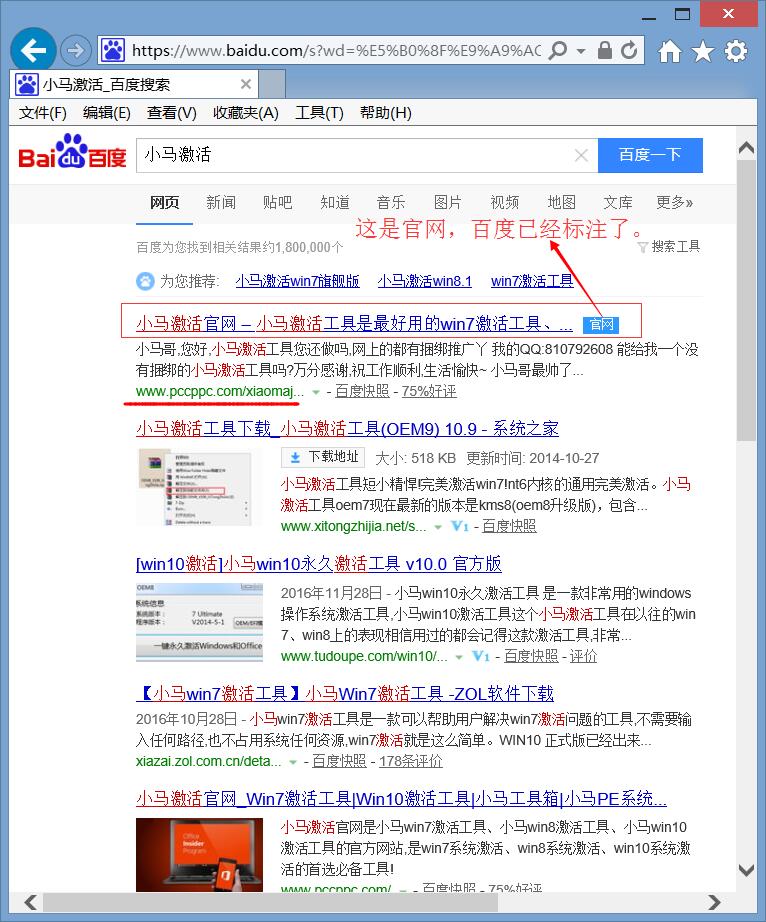The width and height of the screenshot is (766, 922).
Task: Click the 系统之家 result thumbnail image
Action: [x=199, y=487]
